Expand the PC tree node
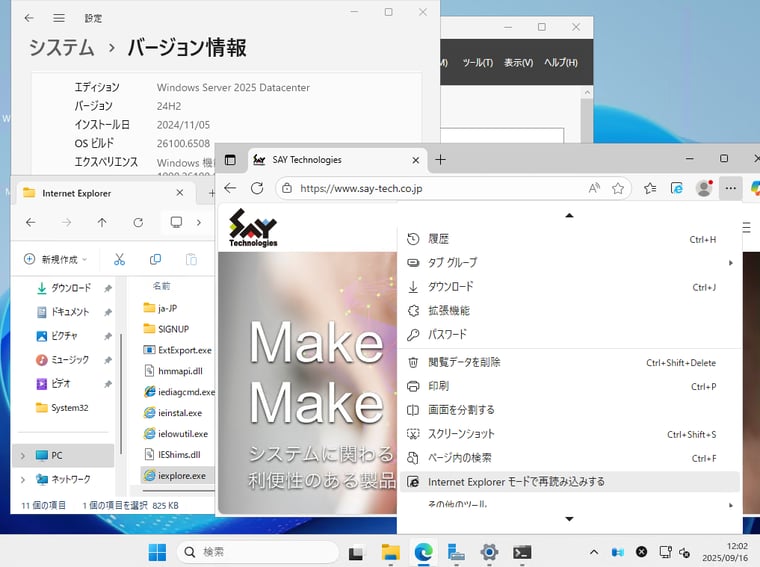This screenshot has height=567, width=760. pos(23,456)
